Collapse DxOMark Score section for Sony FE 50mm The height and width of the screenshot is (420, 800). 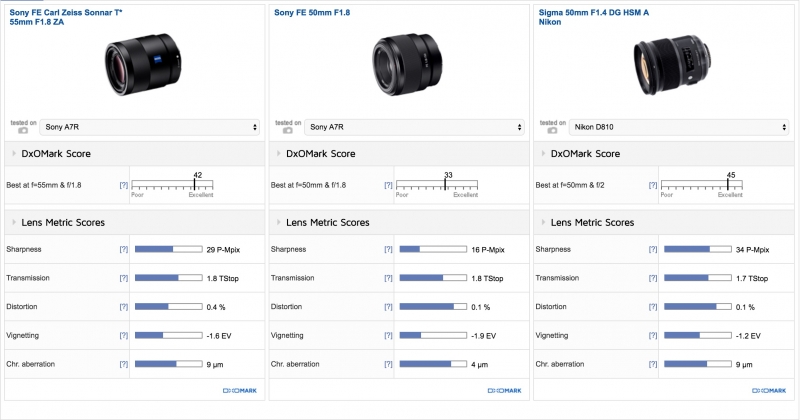279,154
